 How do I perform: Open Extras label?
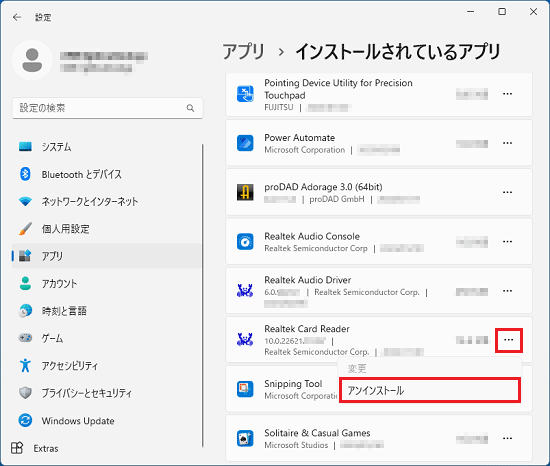[x=46, y=448]
